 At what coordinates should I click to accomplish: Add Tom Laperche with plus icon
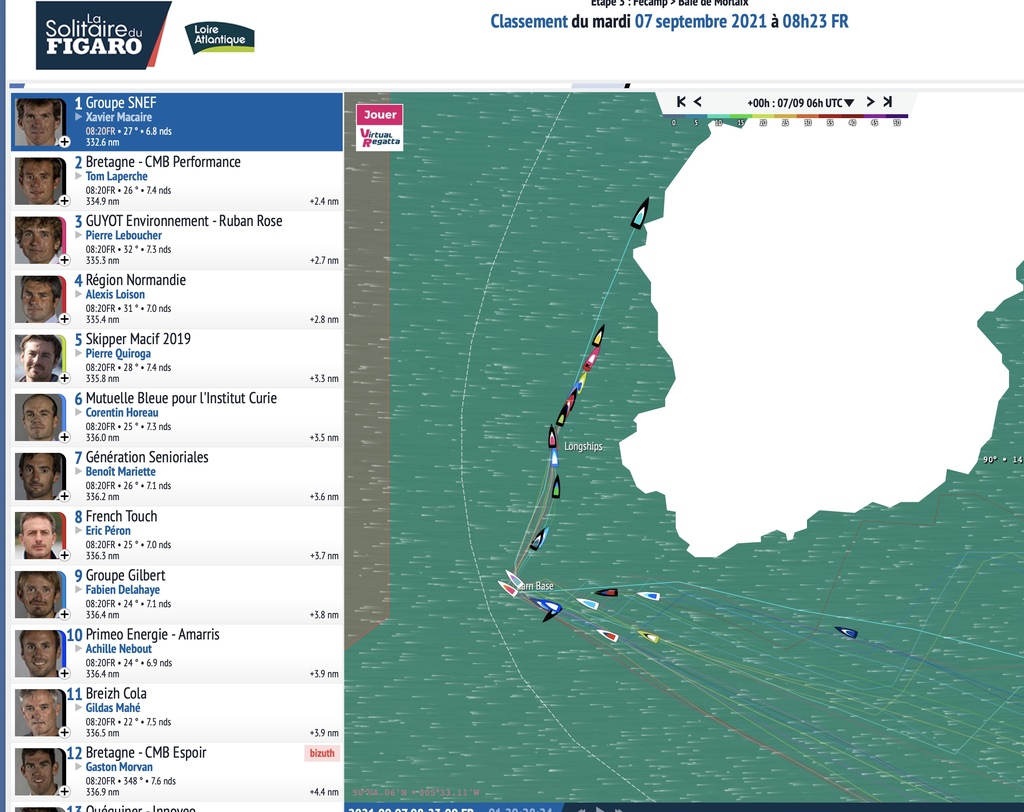[64, 201]
